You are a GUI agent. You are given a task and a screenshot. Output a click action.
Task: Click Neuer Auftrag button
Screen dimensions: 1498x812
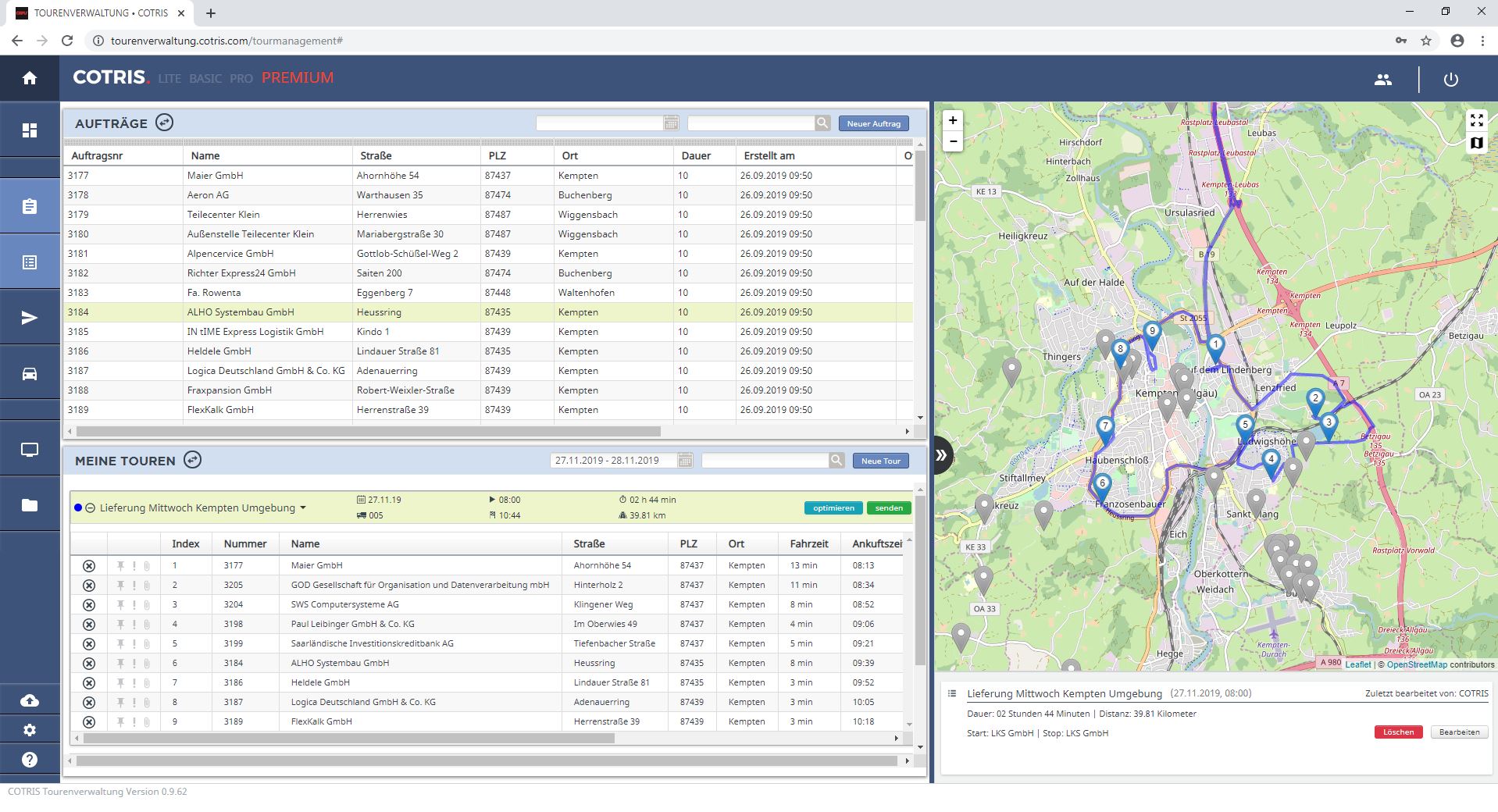pos(873,123)
